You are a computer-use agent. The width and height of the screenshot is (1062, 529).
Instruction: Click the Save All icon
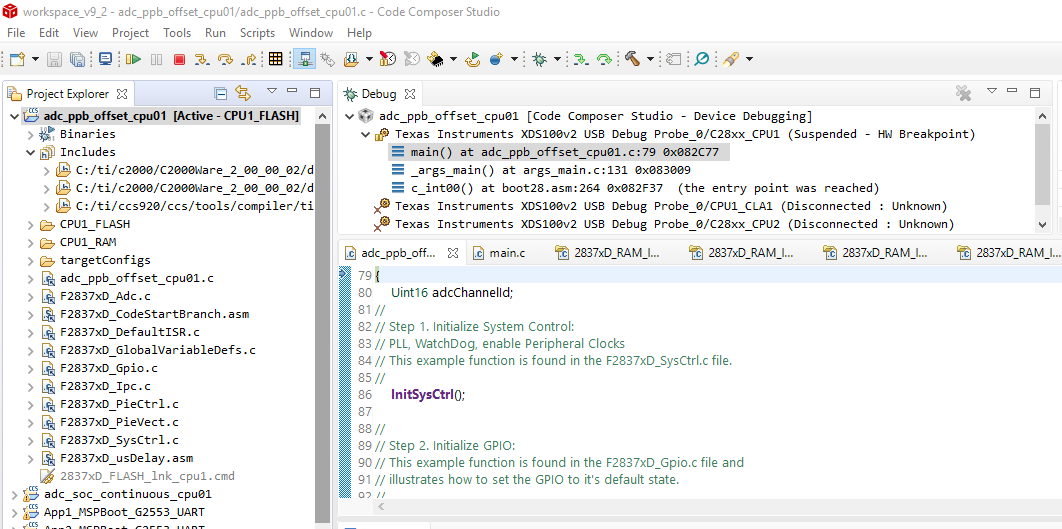77,60
